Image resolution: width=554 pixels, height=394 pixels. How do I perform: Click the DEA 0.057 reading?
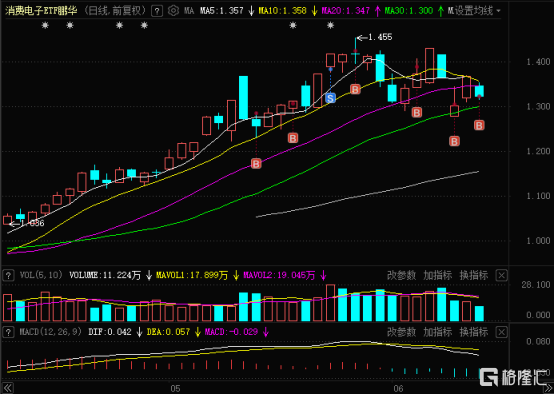coord(168,332)
